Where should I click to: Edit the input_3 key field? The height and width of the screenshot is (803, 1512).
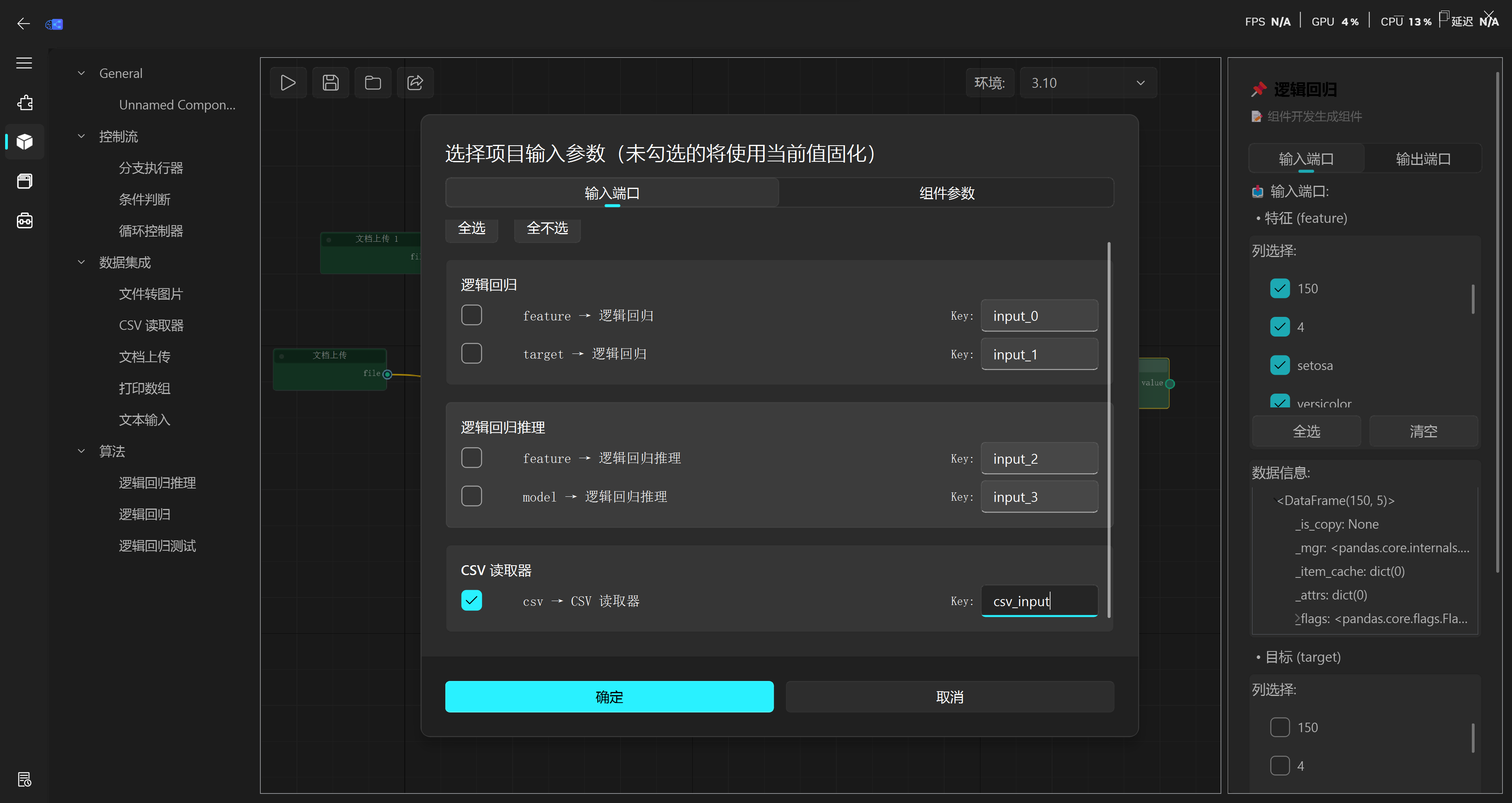[x=1039, y=497]
